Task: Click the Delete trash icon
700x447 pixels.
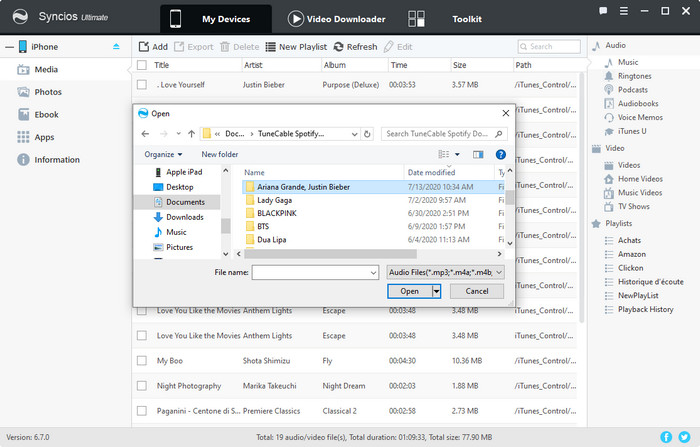Action: pos(225,46)
